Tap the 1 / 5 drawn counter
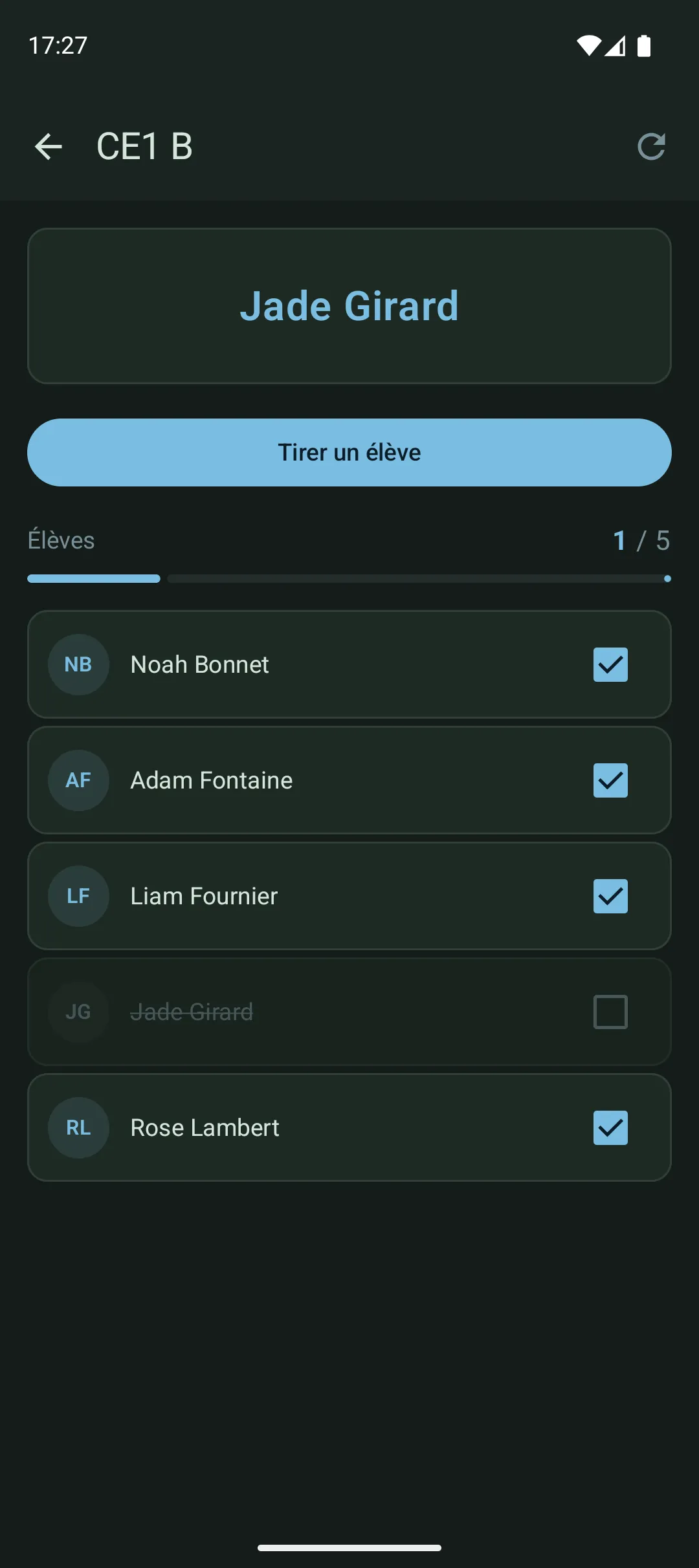This screenshot has width=699, height=1568. click(x=641, y=541)
